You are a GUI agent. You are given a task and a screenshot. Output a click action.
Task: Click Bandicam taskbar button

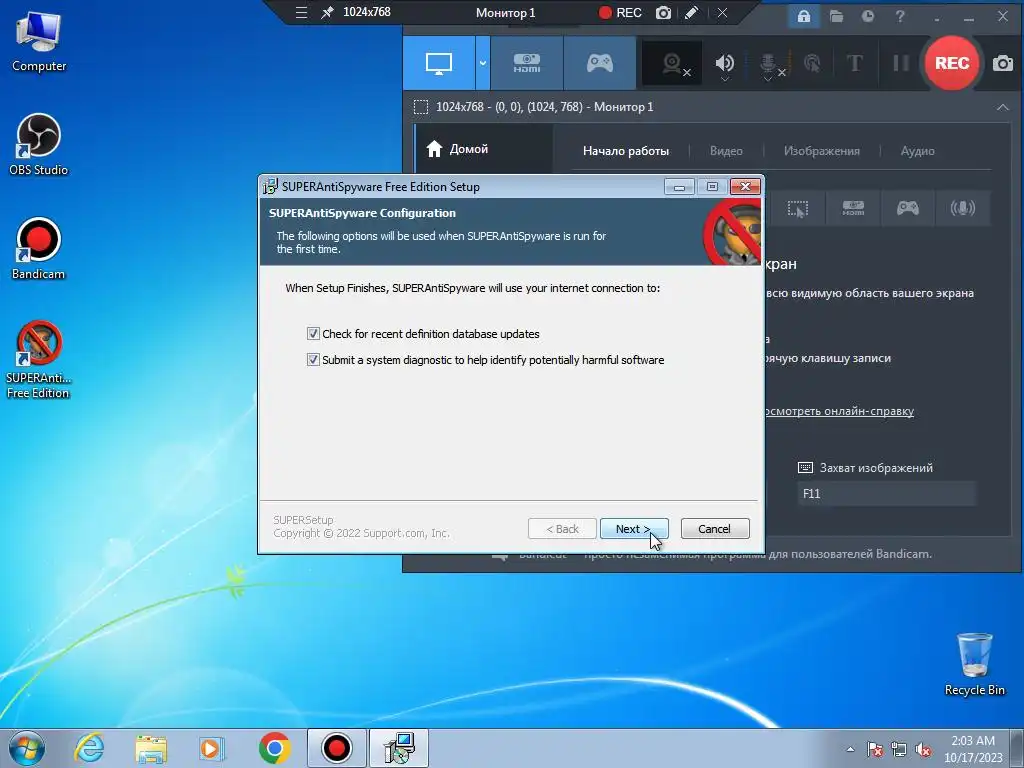[336, 748]
